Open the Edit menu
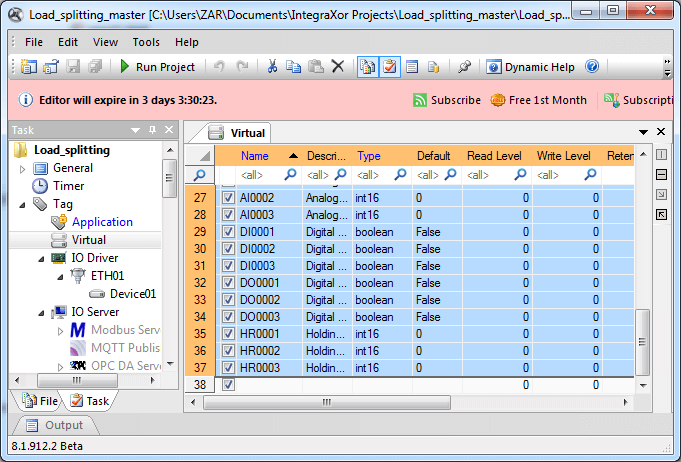 coord(68,42)
